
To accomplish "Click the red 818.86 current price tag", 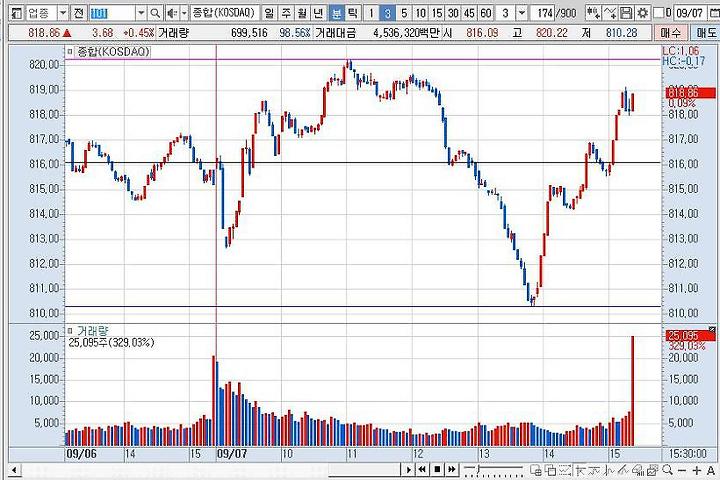I will 691,93.
